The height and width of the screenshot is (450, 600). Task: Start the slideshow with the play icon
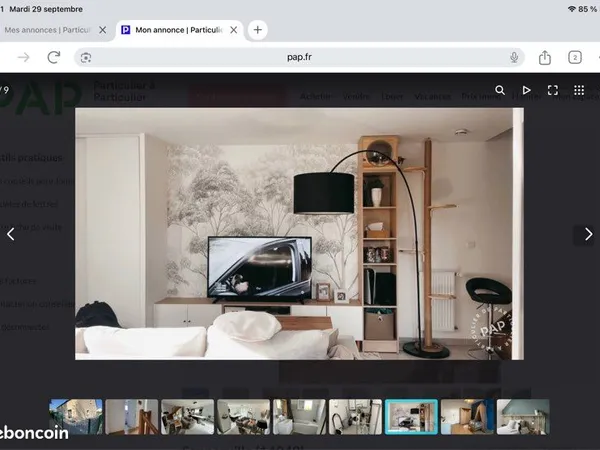click(x=527, y=90)
